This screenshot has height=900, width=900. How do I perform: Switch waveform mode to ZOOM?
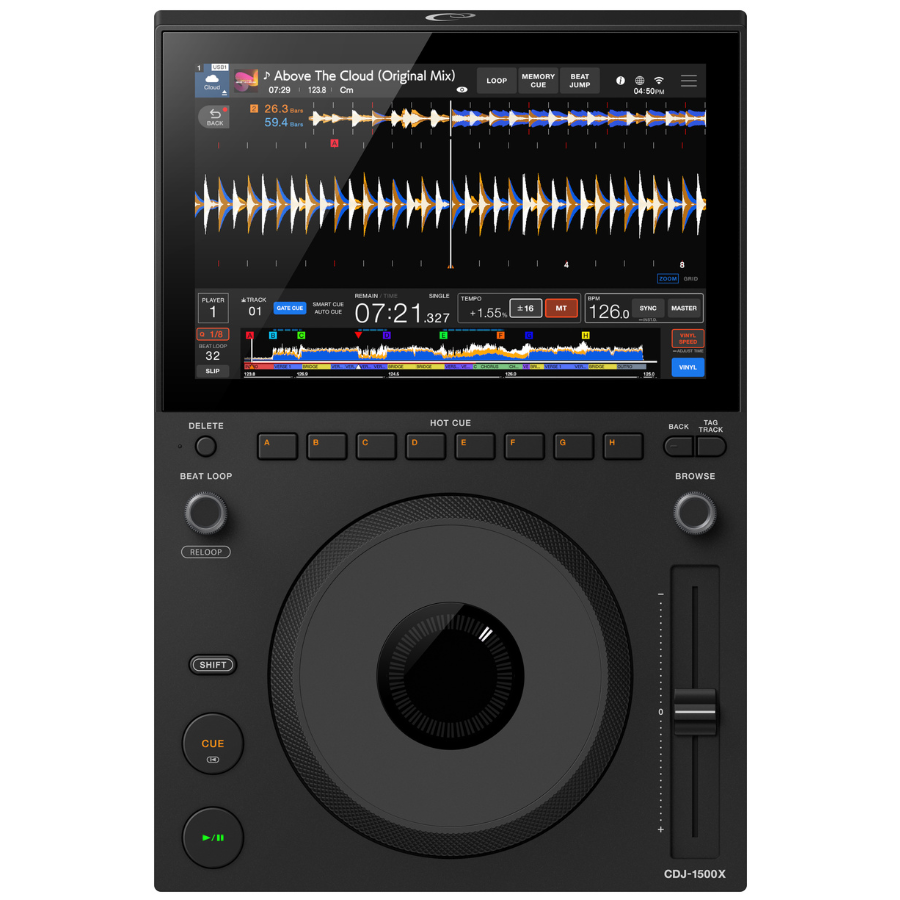pos(668,279)
